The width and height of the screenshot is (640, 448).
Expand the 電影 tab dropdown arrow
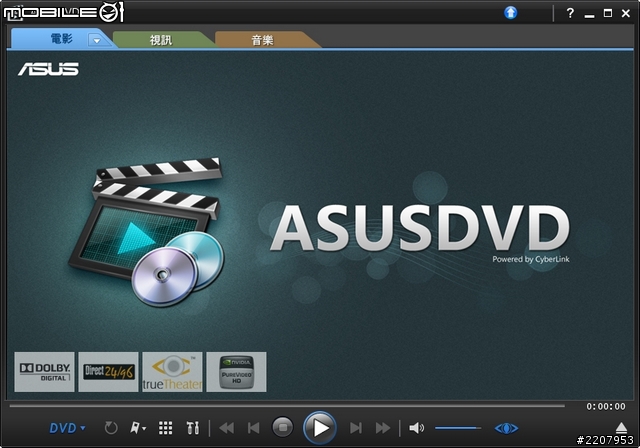point(97,40)
